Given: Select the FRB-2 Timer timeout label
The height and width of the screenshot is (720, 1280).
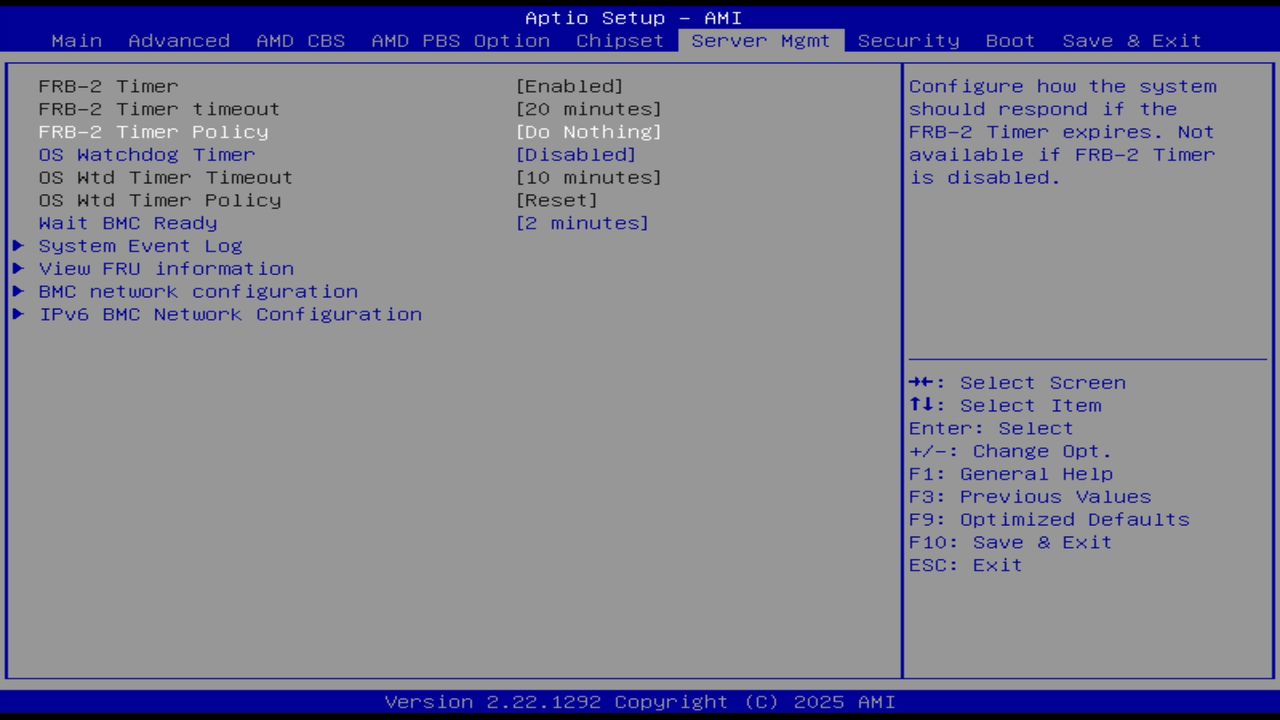Looking at the screenshot, I should coord(160,109).
